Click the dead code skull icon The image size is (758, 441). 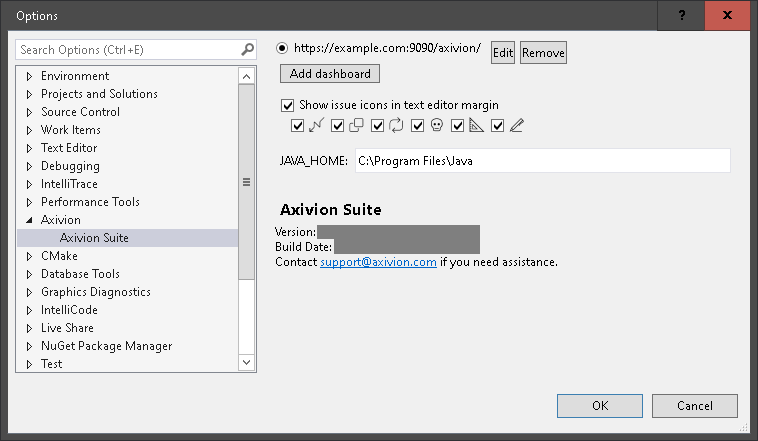coord(437,126)
